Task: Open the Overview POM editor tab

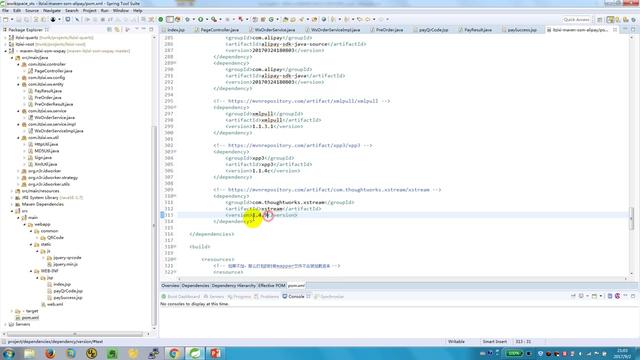Action: coord(170,286)
